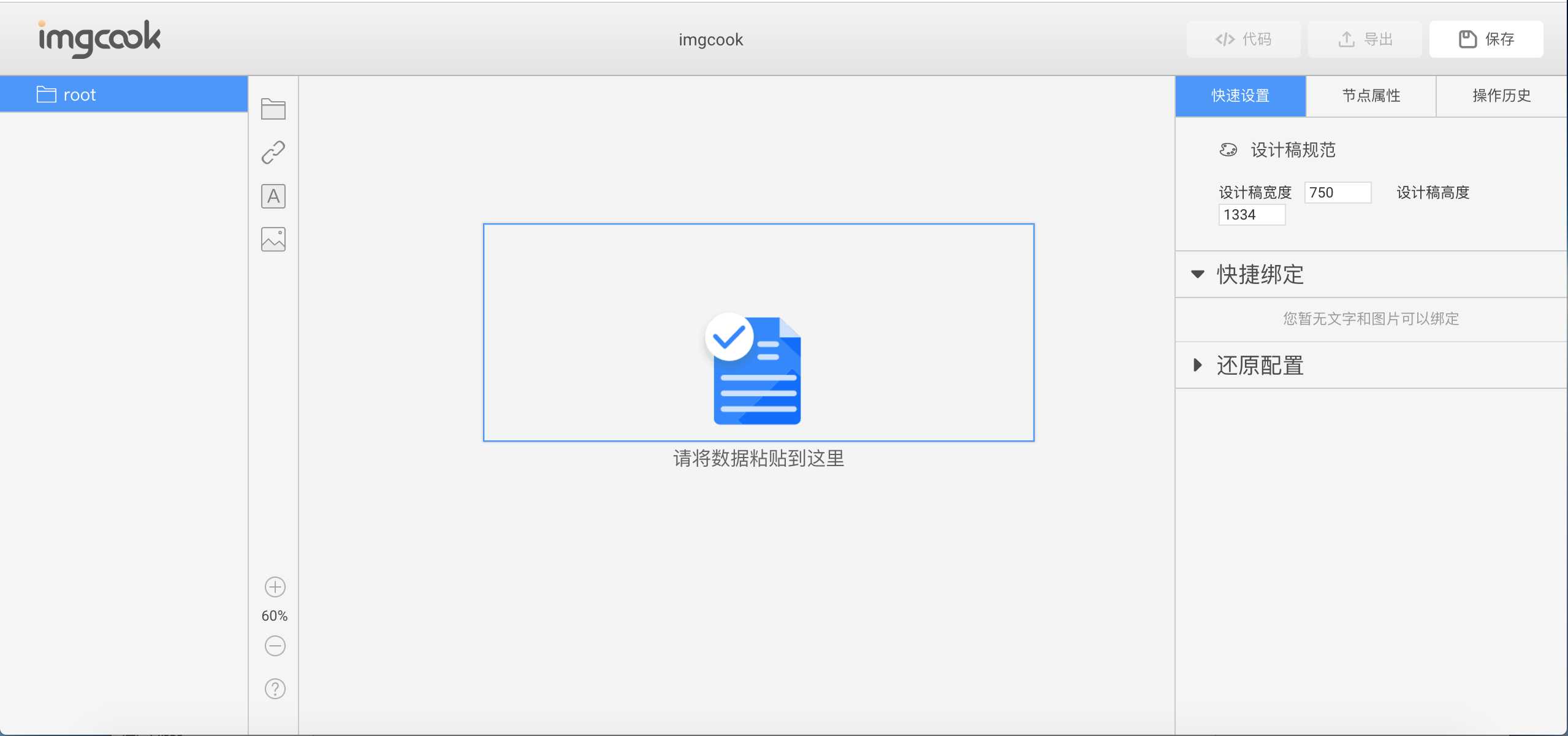Collapse the 快捷绑定 section
Viewport: 1568px width, 736px height.
click(x=1197, y=274)
